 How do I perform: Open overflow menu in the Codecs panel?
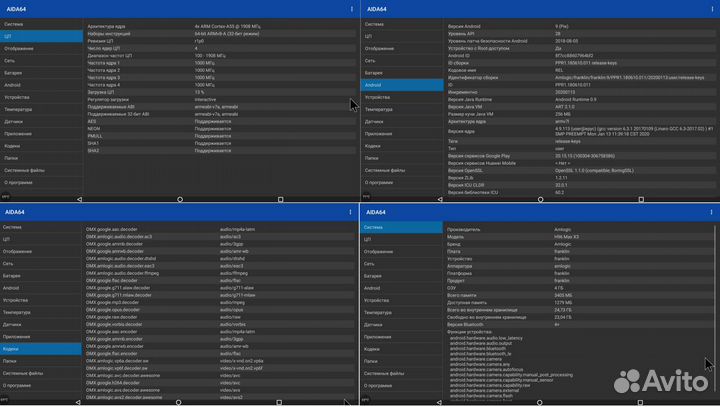point(351,212)
